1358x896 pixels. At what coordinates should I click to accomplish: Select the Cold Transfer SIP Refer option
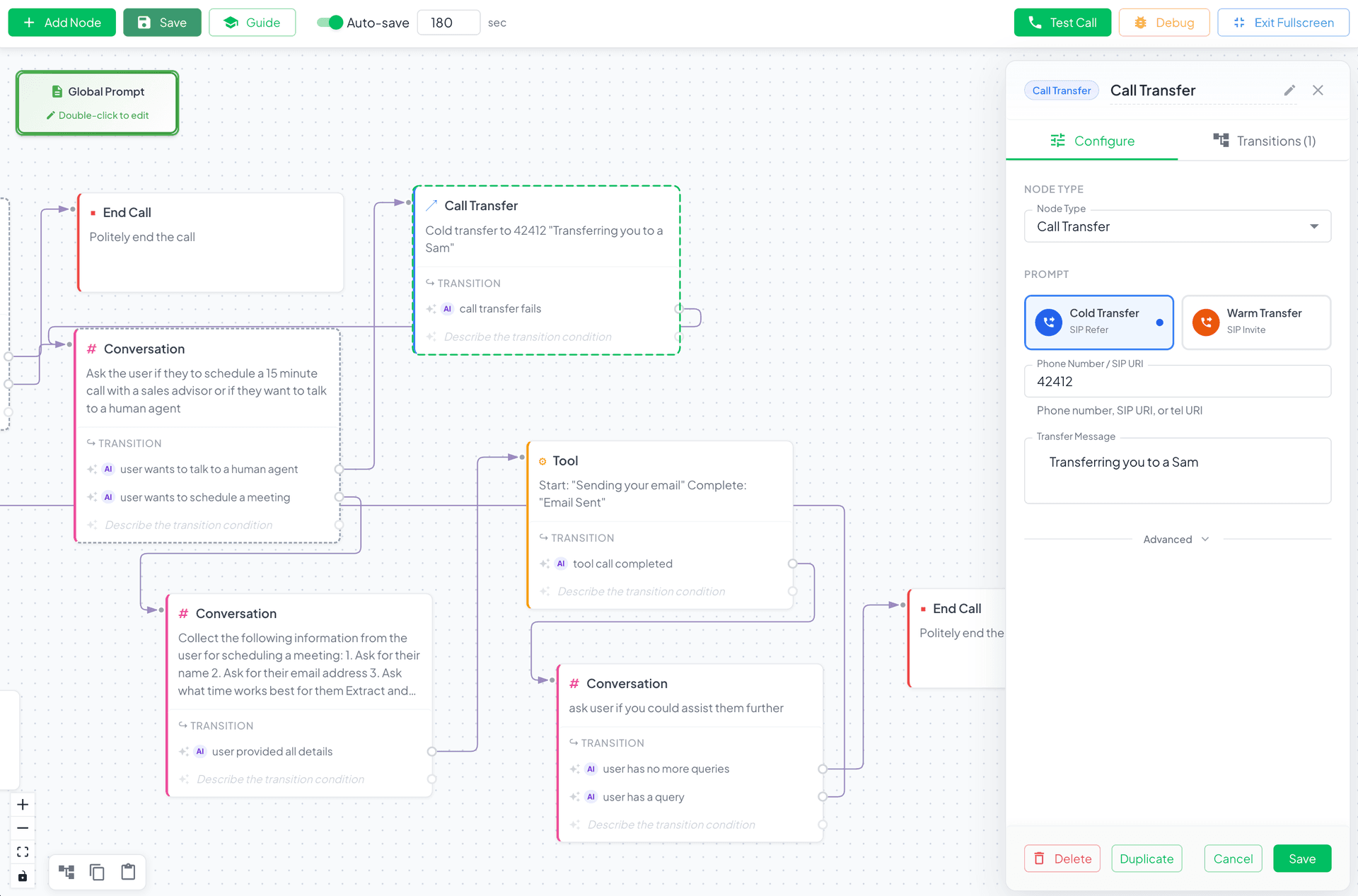[1098, 322]
